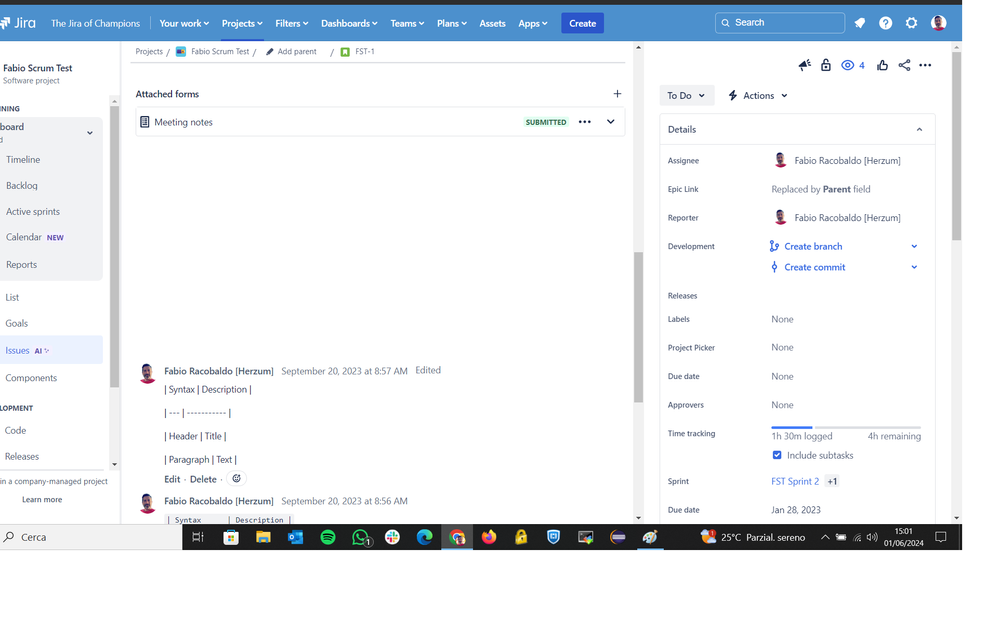Click the Create branch icon
Screen dimensions: 998x624
[774, 246]
